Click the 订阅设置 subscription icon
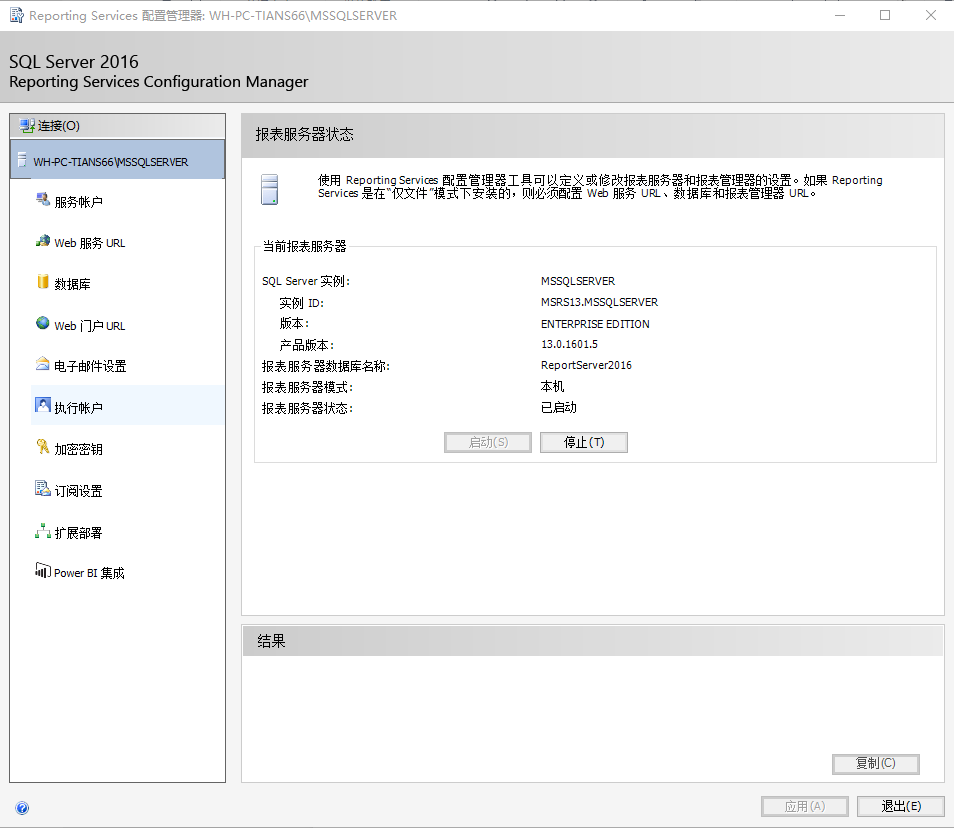954x828 pixels. pos(43,489)
